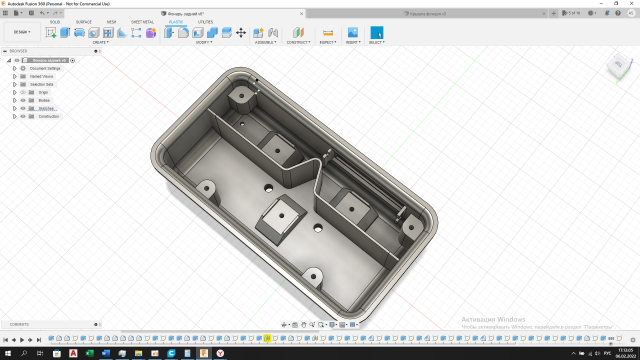Select the Combine bodies icon

click(212, 33)
